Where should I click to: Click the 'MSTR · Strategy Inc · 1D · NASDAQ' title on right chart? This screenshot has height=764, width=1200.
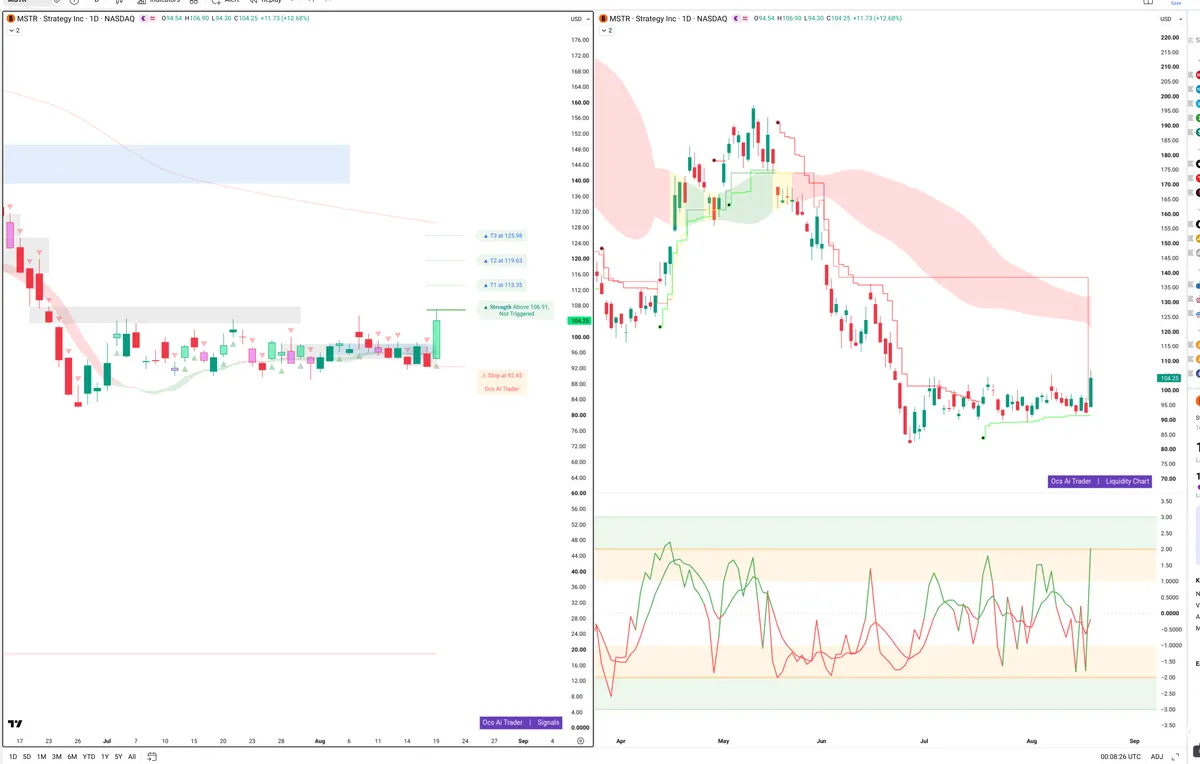tap(668, 19)
